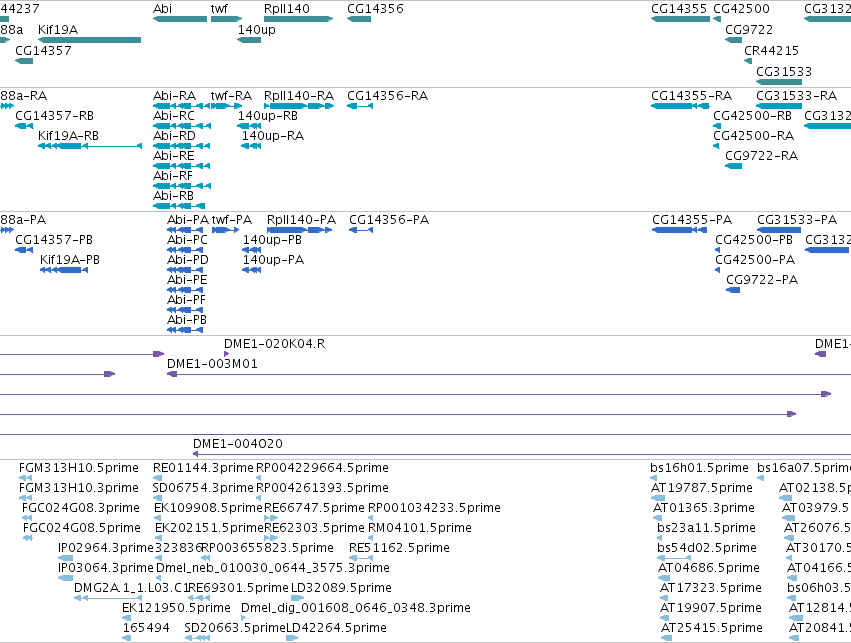Click the Abi-PD protein glyph
The width and height of the screenshot is (851, 643).
(185, 270)
